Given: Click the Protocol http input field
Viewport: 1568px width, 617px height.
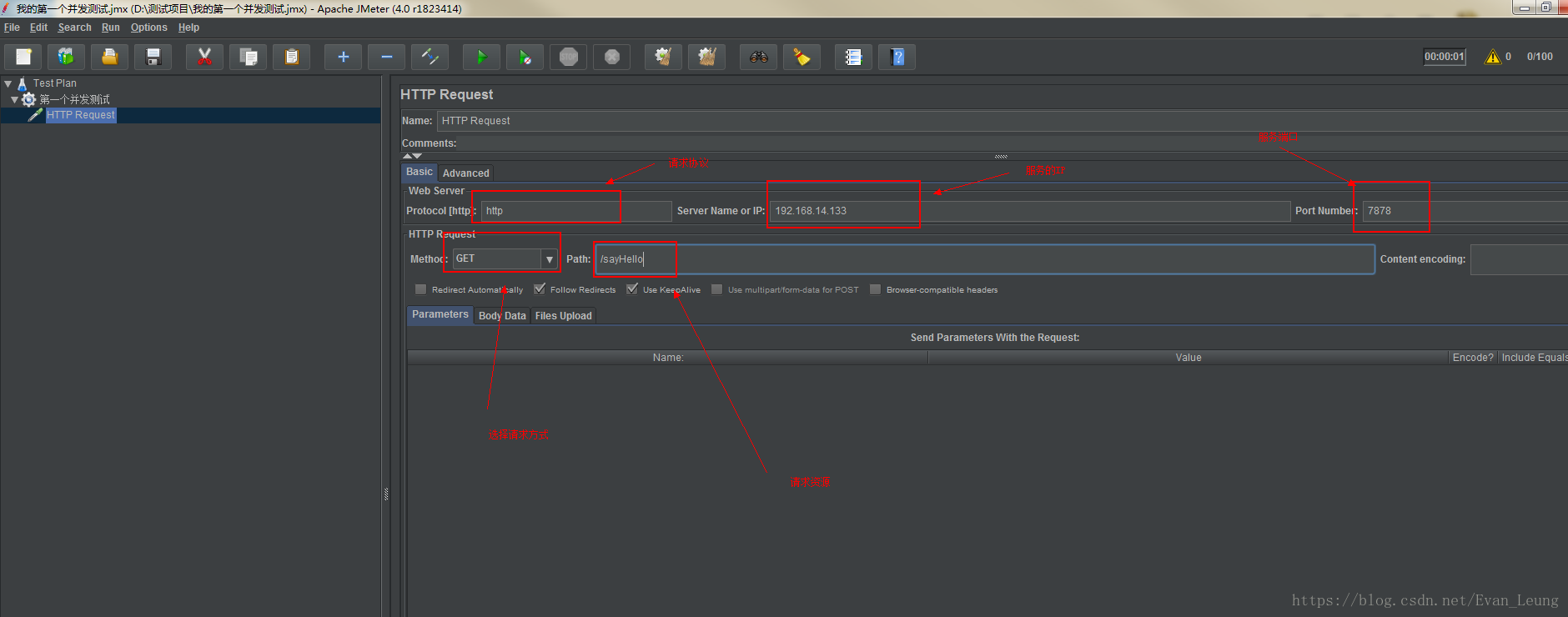Looking at the screenshot, I should click(x=576, y=211).
